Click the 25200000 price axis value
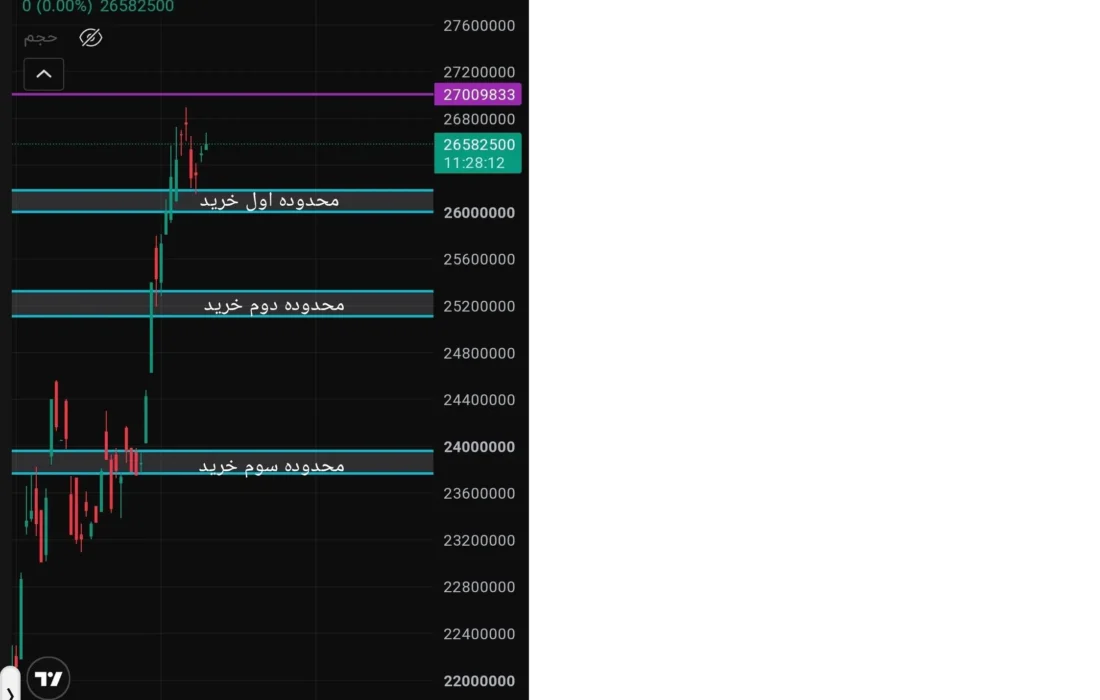1100x700 pixels. tap(479, 307)
